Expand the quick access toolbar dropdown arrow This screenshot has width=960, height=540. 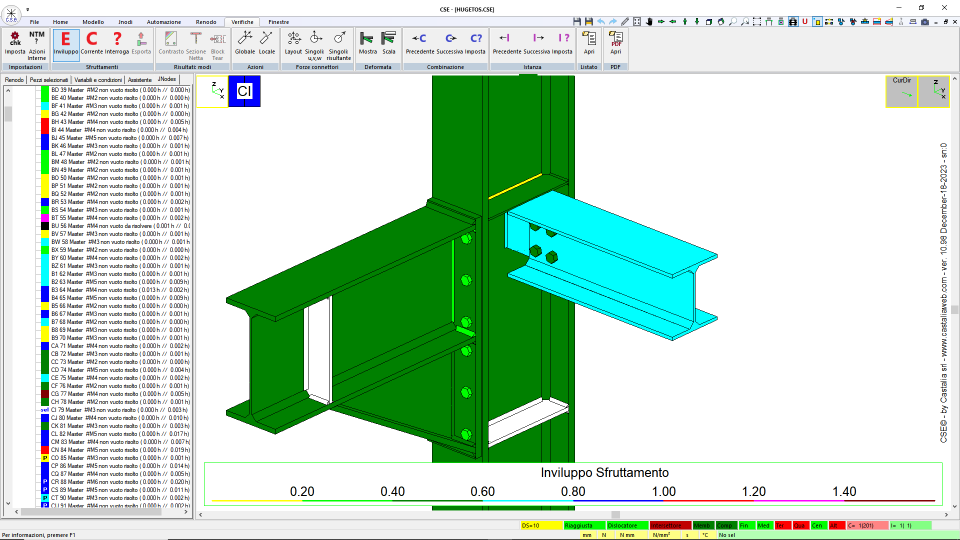(x=28, y=10)
